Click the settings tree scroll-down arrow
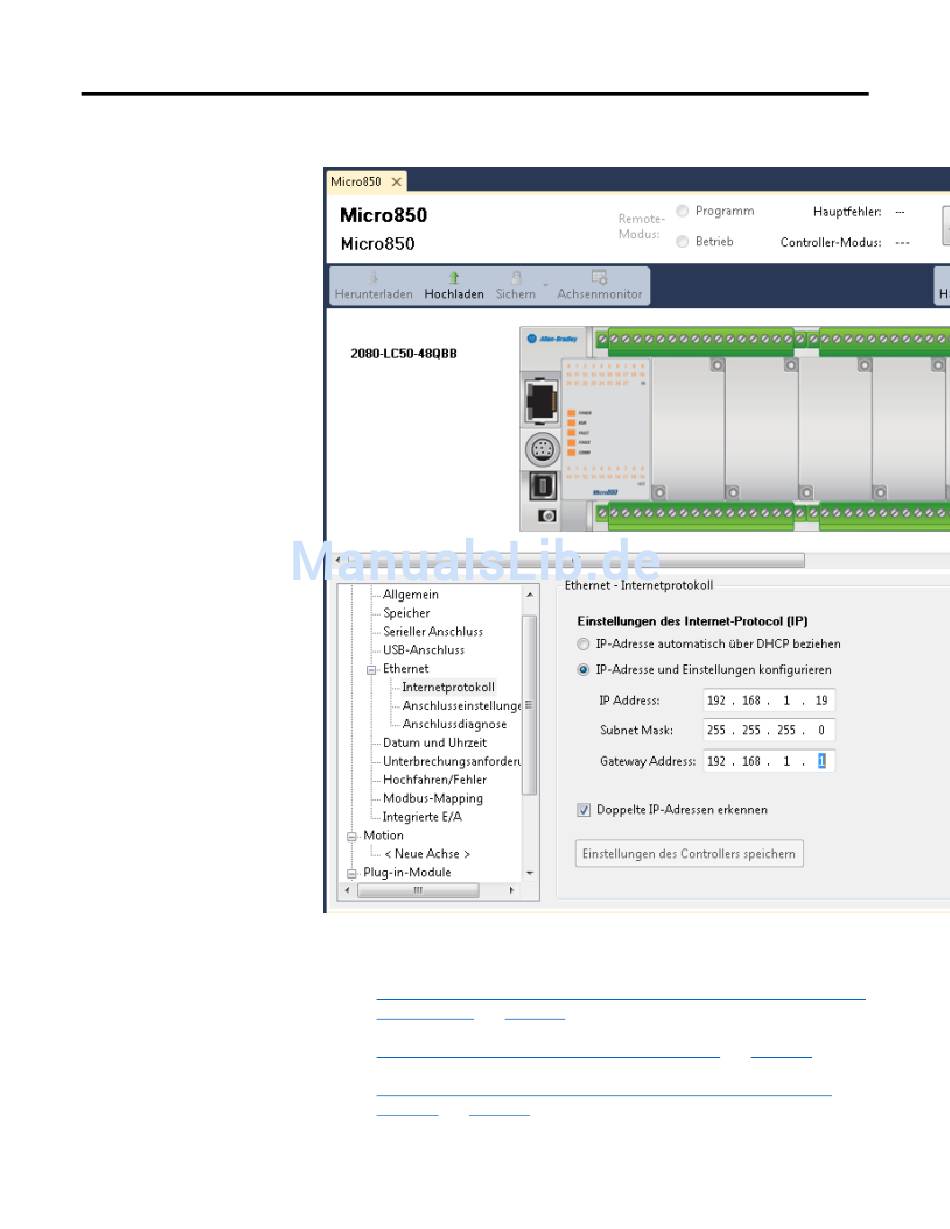The image size is (950, 1229). [530, 873]
